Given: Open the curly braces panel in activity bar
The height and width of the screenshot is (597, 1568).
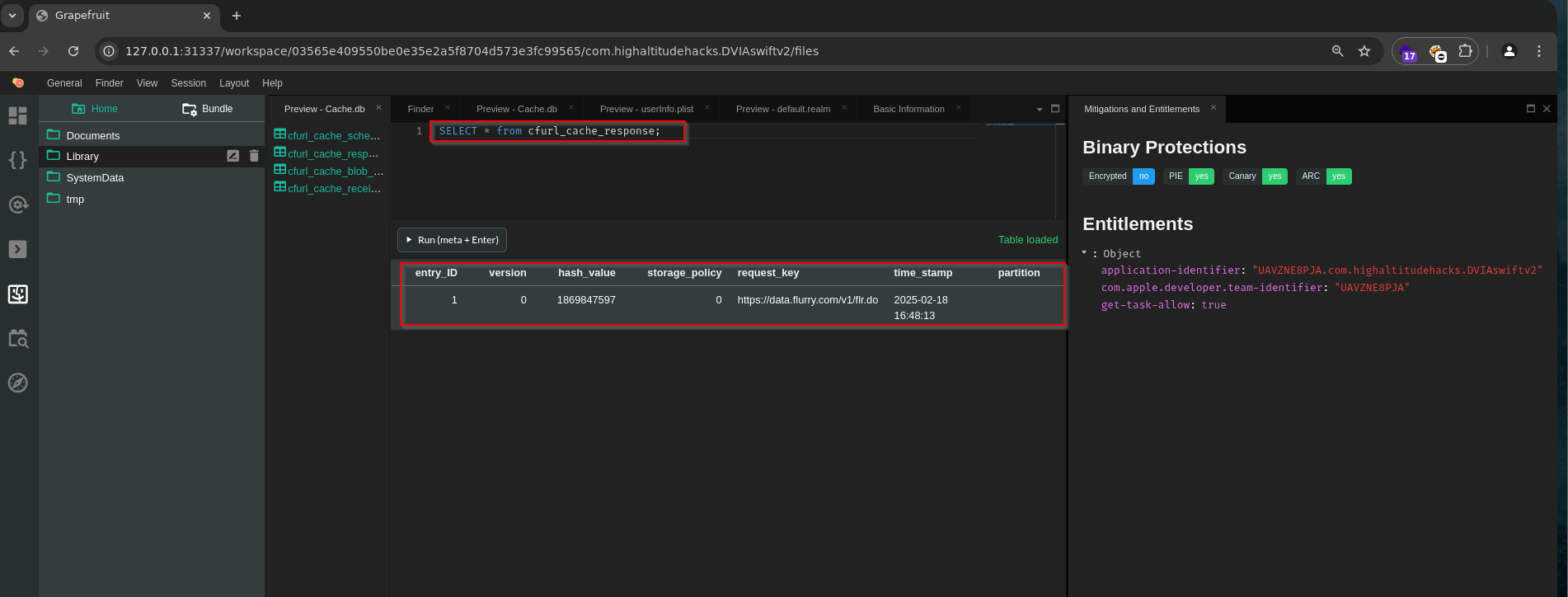Looking at the screenshot, I should click(18, 160).
